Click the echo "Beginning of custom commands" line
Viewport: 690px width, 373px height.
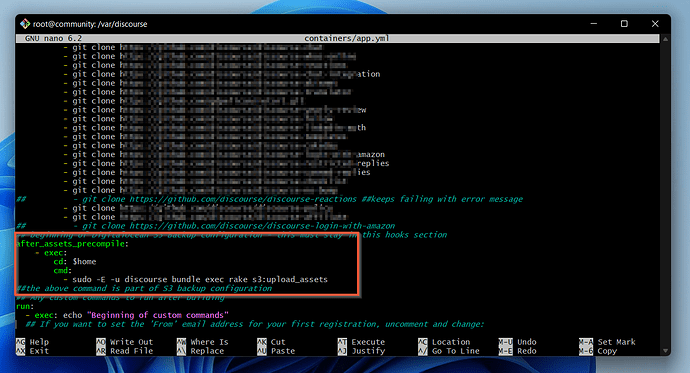tap(127, 315)
